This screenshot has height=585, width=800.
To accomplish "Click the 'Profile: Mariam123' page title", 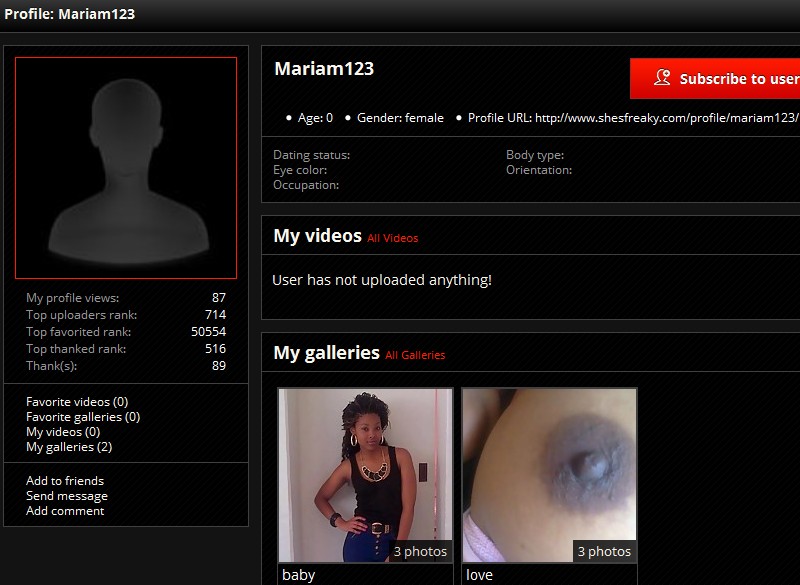I will pos(69,14).
